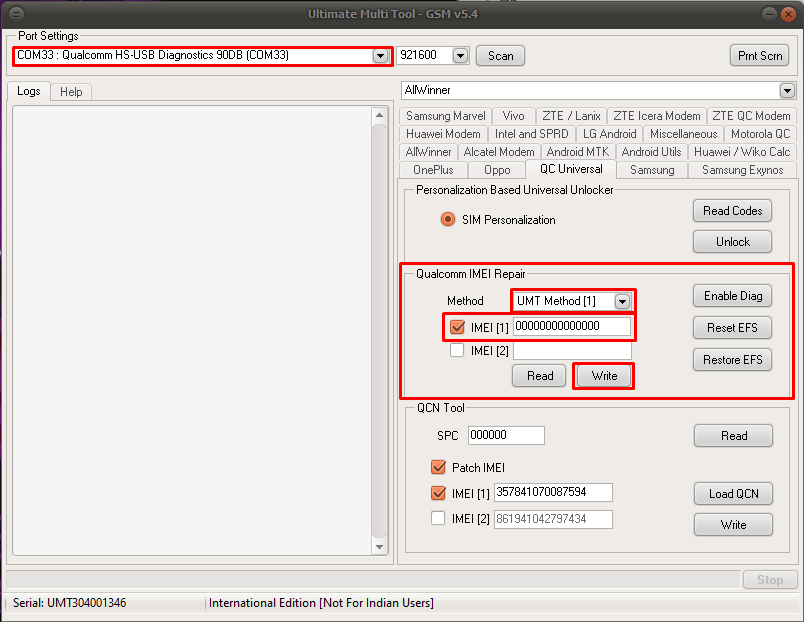The height and width of the screenshot is (622, 804).
Task: Switch to the Samsung Exynos tab
Action: point(742,170)
